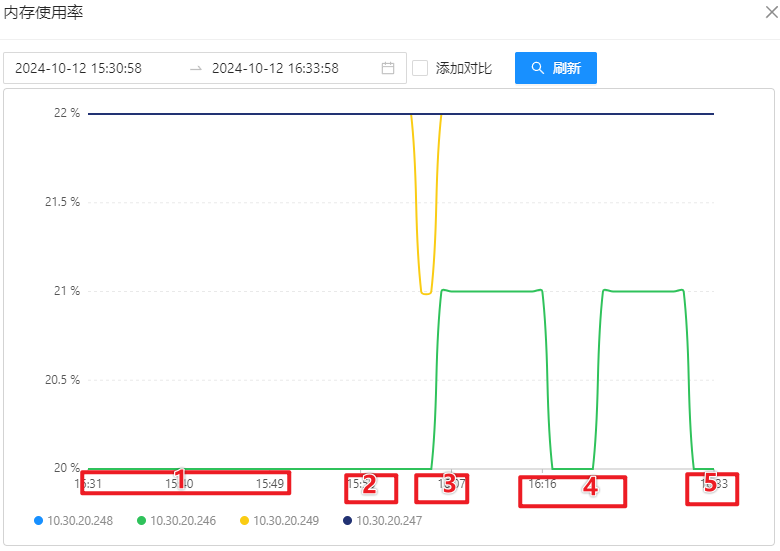Viewport: 780px width, 551px height.
Task: Click the red box numbered 4
Action: 572,491
